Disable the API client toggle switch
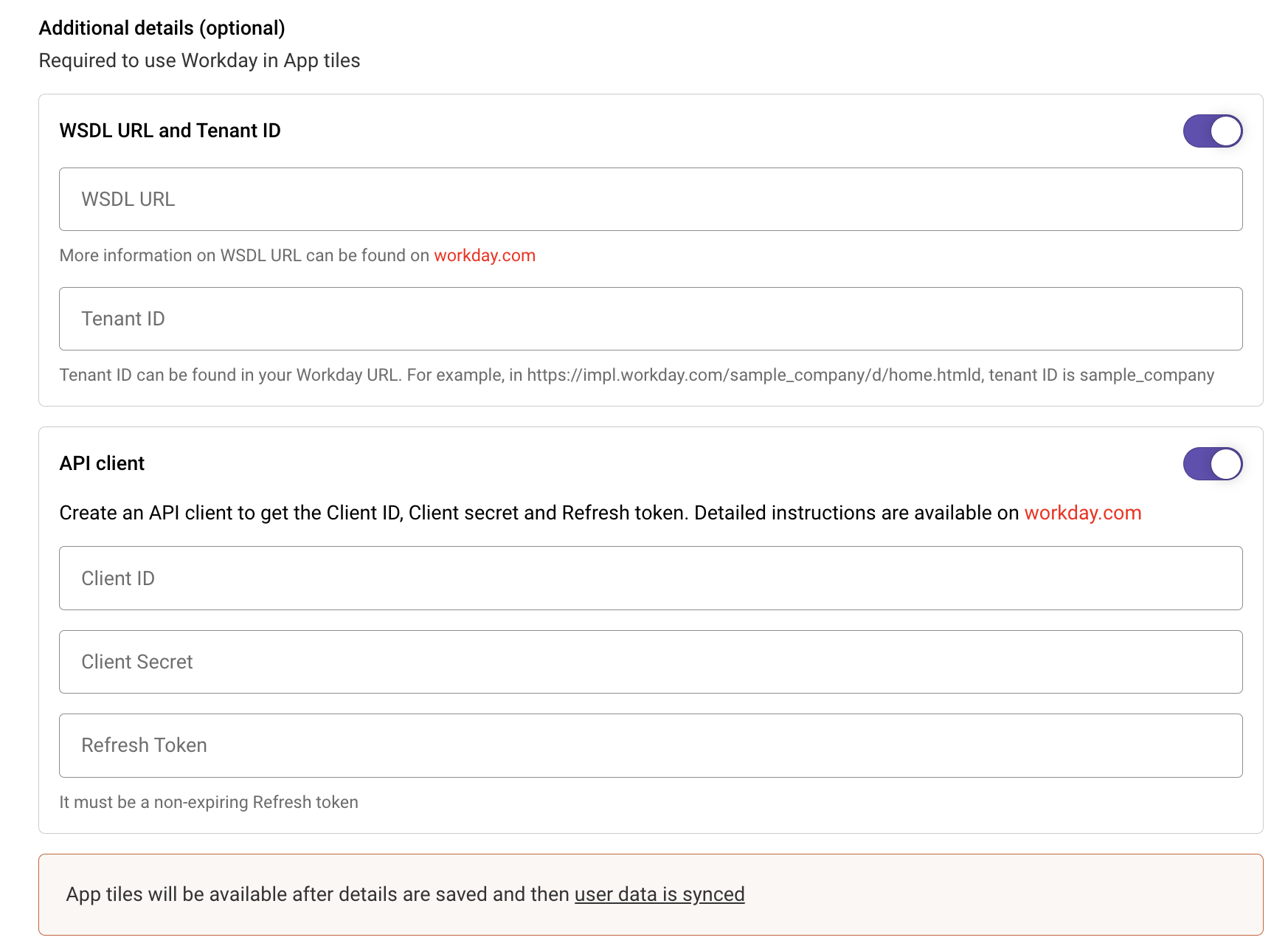This screenshot has height=943, width=1288. [1212, 464]
